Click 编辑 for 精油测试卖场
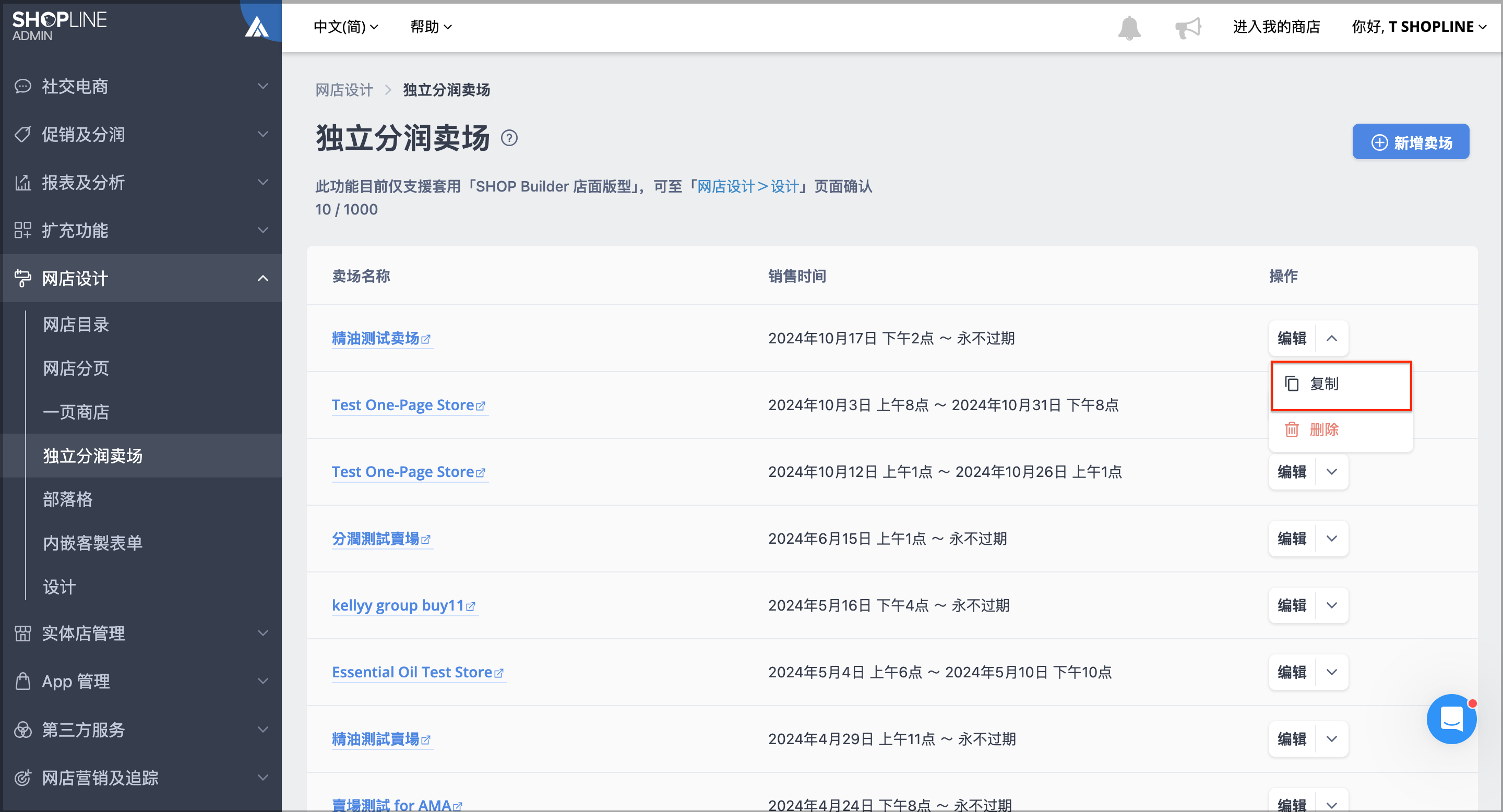This screenshot has height=812, width=1503. pyautogui.click(x=1292, y=338)
